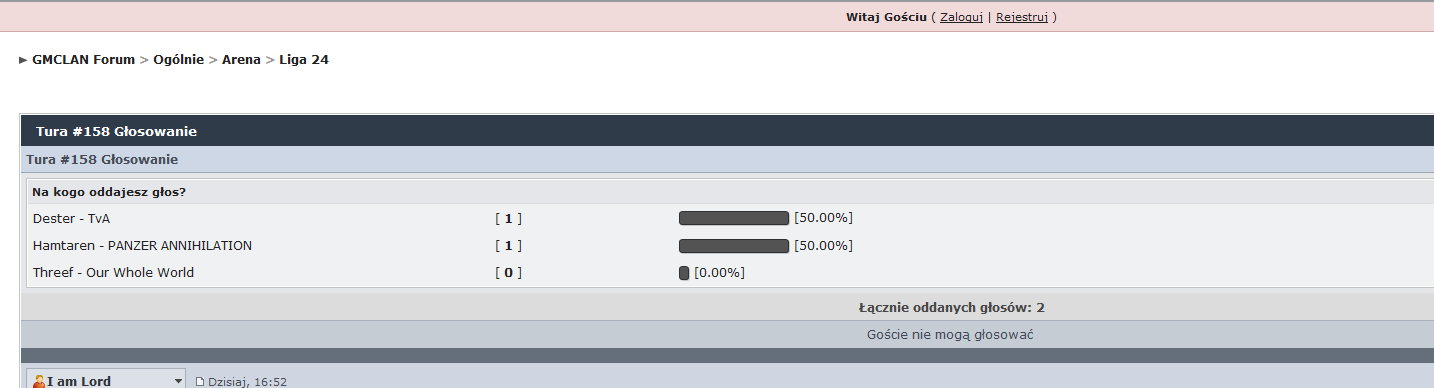Go to GMCLAN Forum in the breadcrumb

(x=83, y=60)
